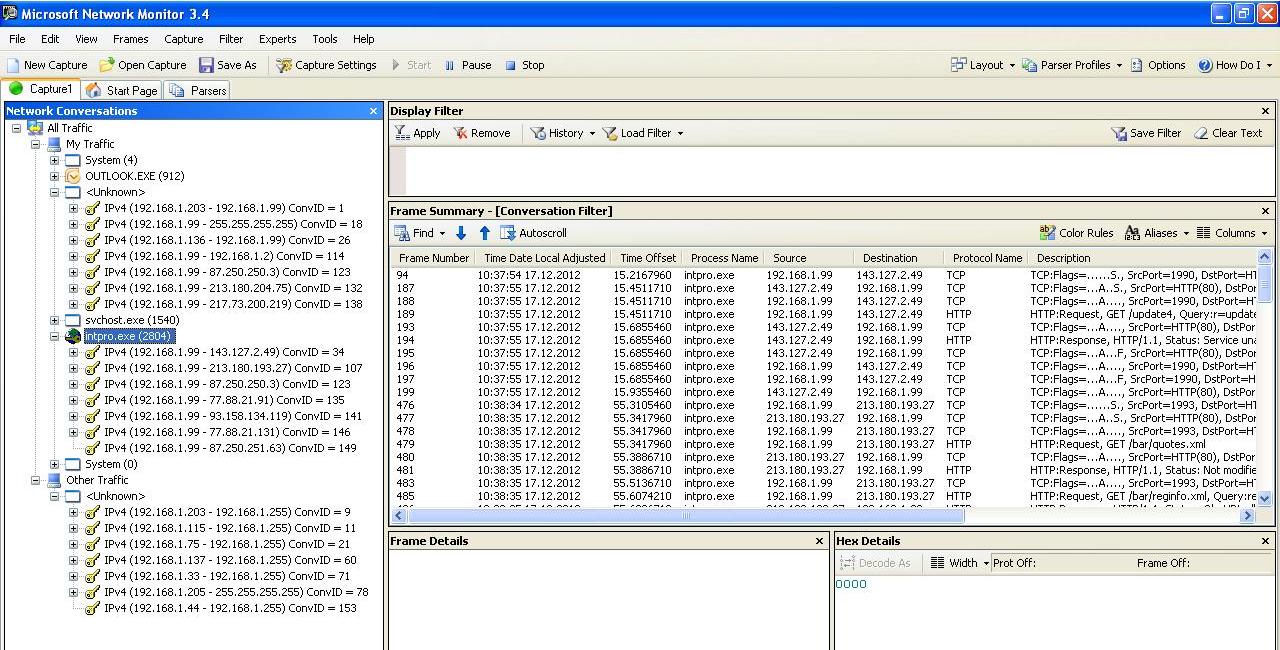Open Color Rules
The height and width of the screenshot is (650, 1280).
pyautogui.click(x=1077, y=233)
